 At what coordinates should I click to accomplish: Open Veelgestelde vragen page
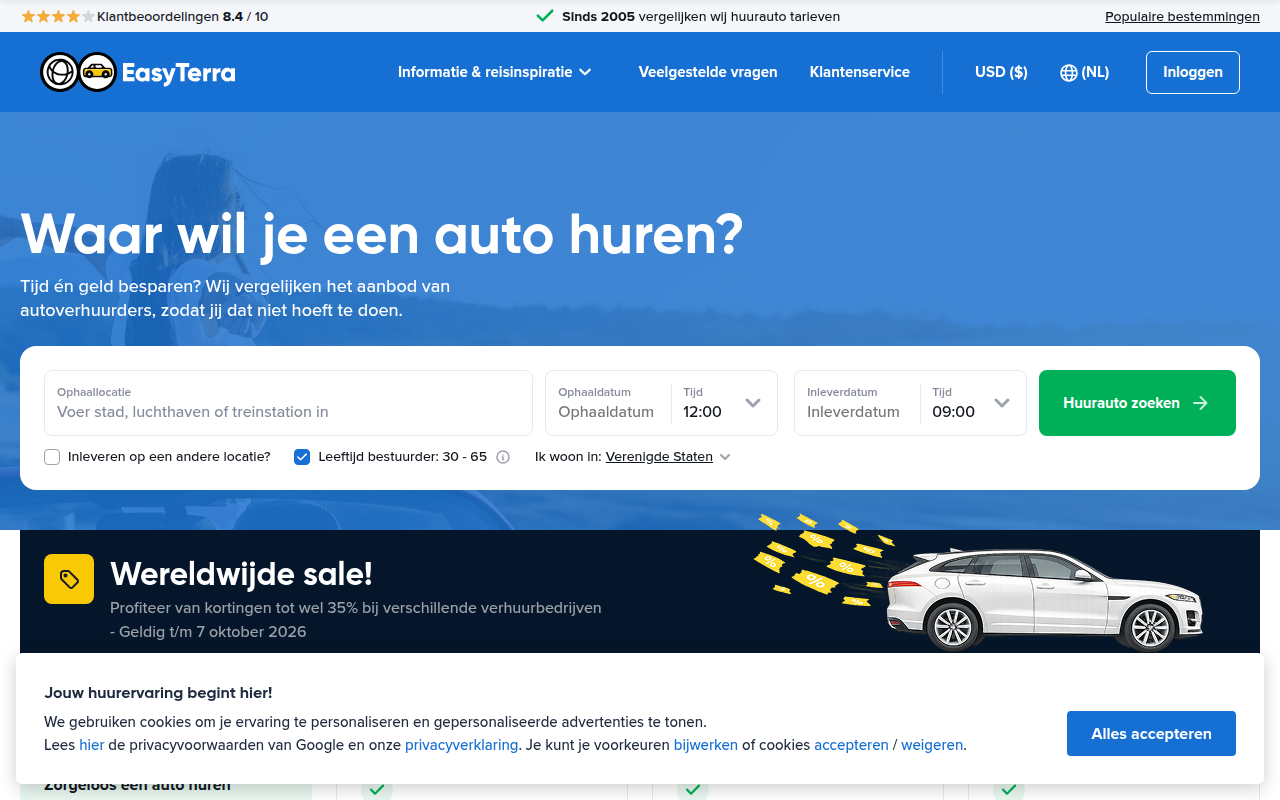[708, 72]
